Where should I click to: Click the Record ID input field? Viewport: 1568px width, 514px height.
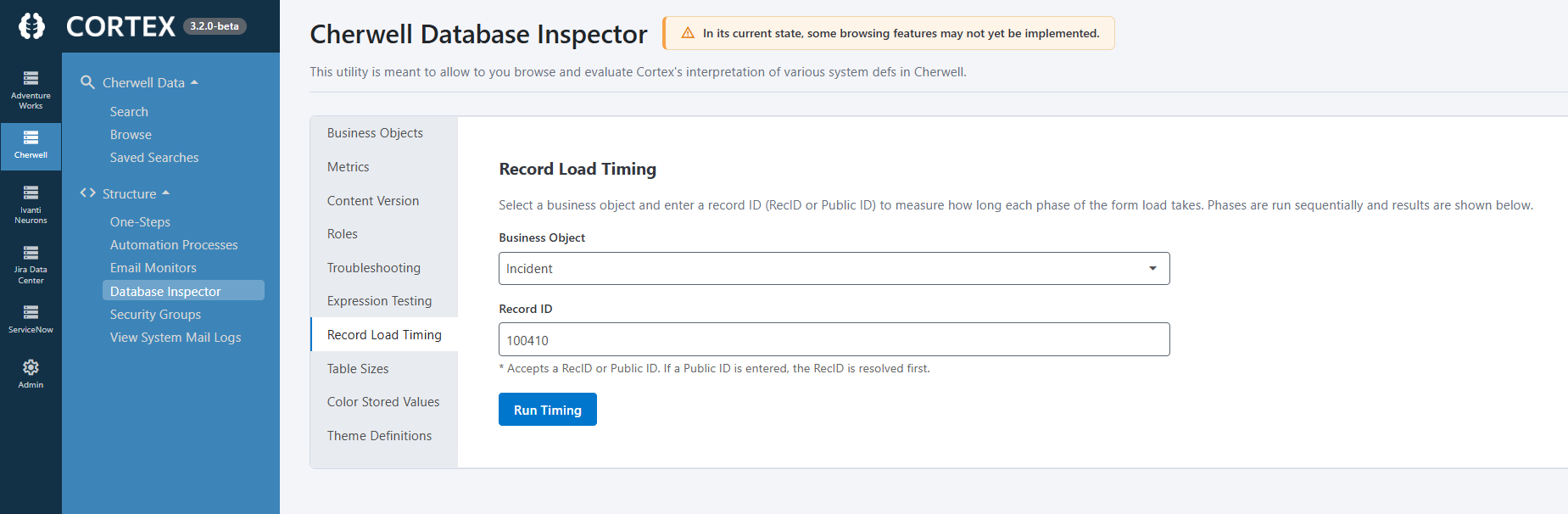coord(834,339)
